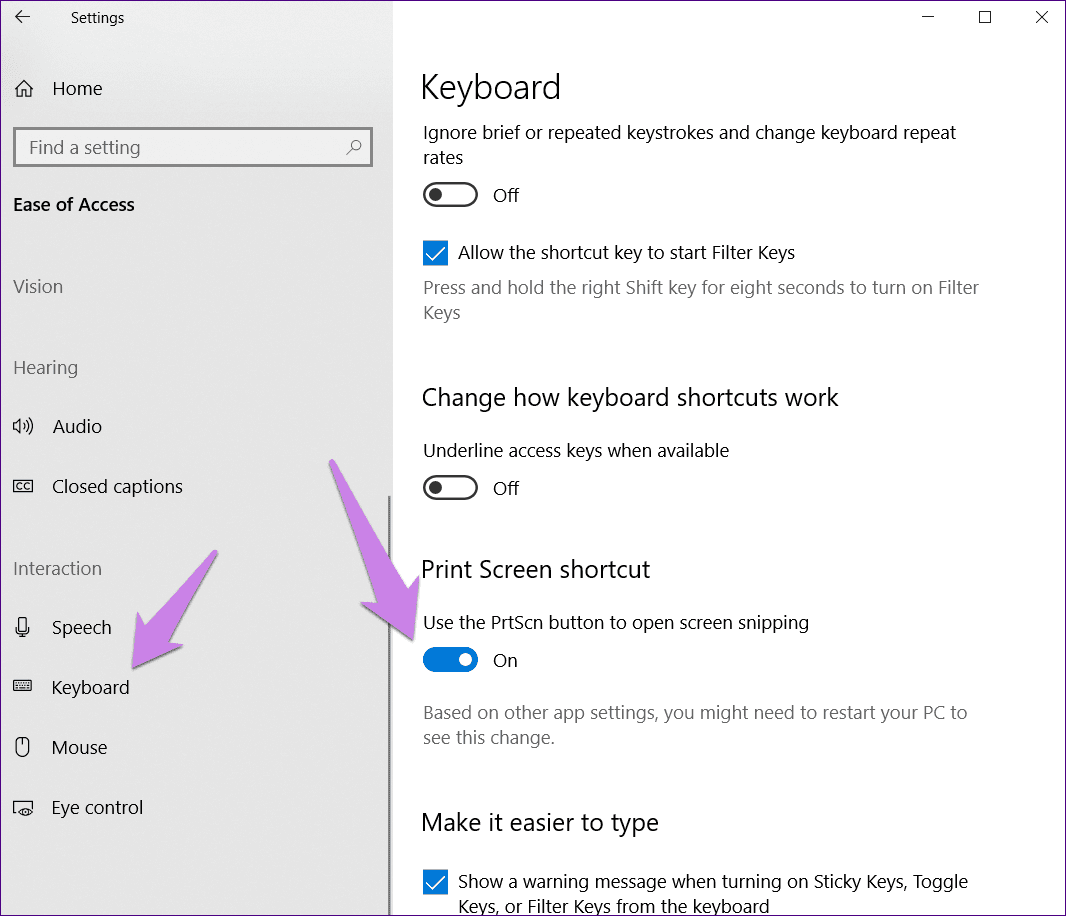This screenshot has height=916, width=1066.
Task: Click the Mouse icon in the sidebar
Action: pos(22,747)
